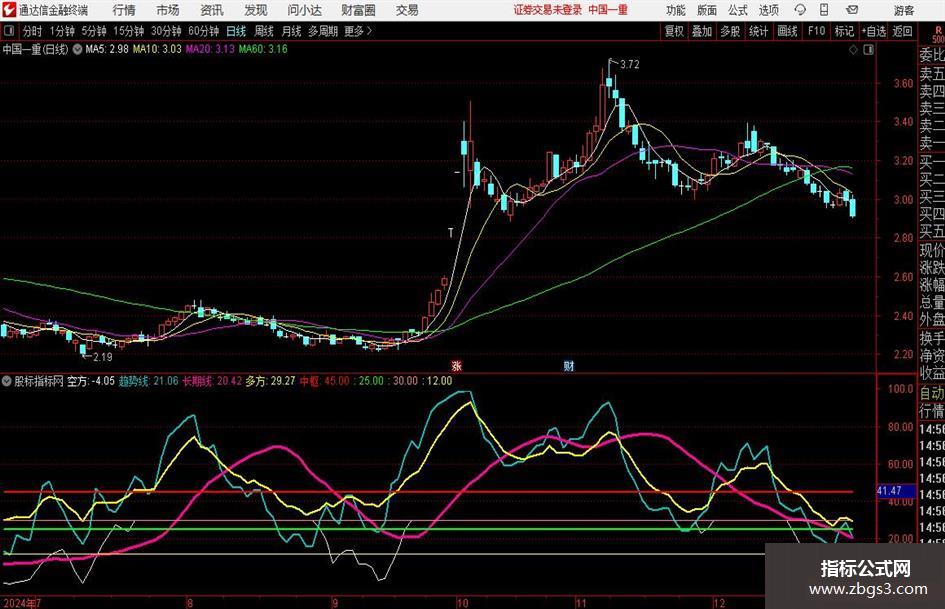The height and width of the screenshot is (609, 945).
Task: Click the 趋势线: 21.06 value label
Action: coord(148,381)
